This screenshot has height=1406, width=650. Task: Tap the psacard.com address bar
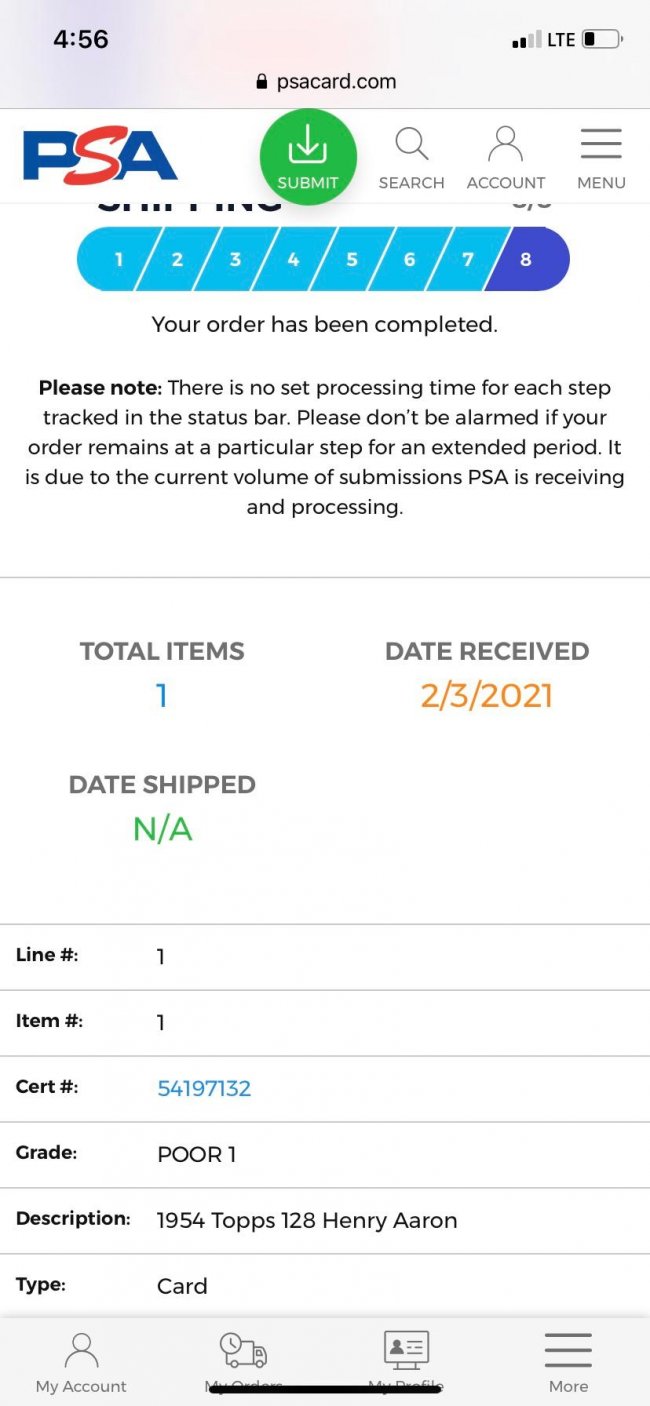pos(325,82)
